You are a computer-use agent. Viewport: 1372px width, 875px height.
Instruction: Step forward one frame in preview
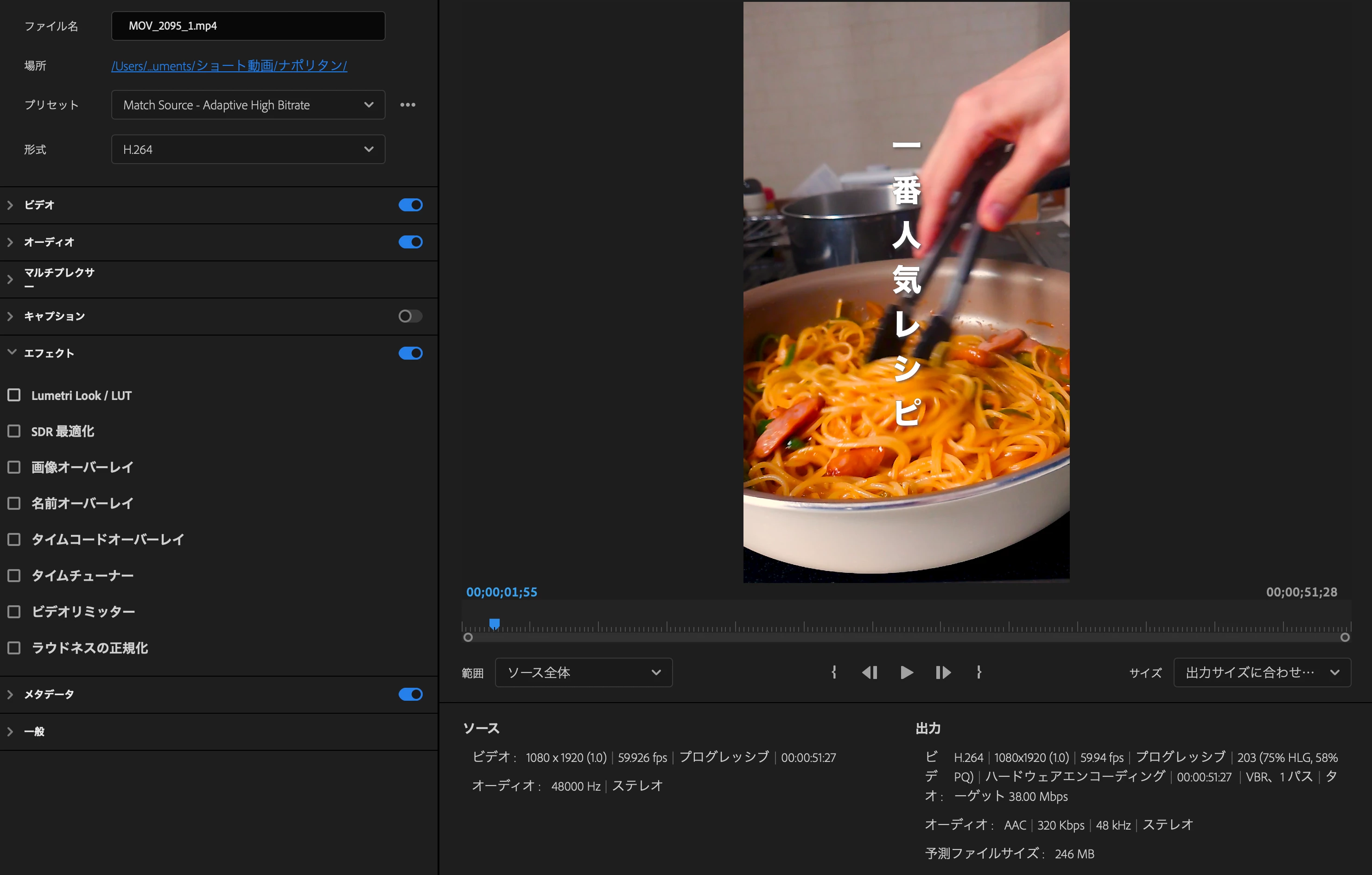[943, 673]
